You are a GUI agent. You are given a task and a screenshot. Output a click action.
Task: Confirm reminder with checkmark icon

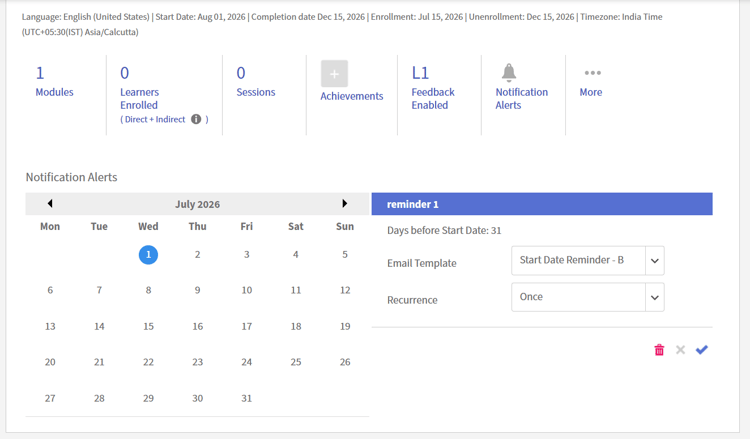coord(702,350)
